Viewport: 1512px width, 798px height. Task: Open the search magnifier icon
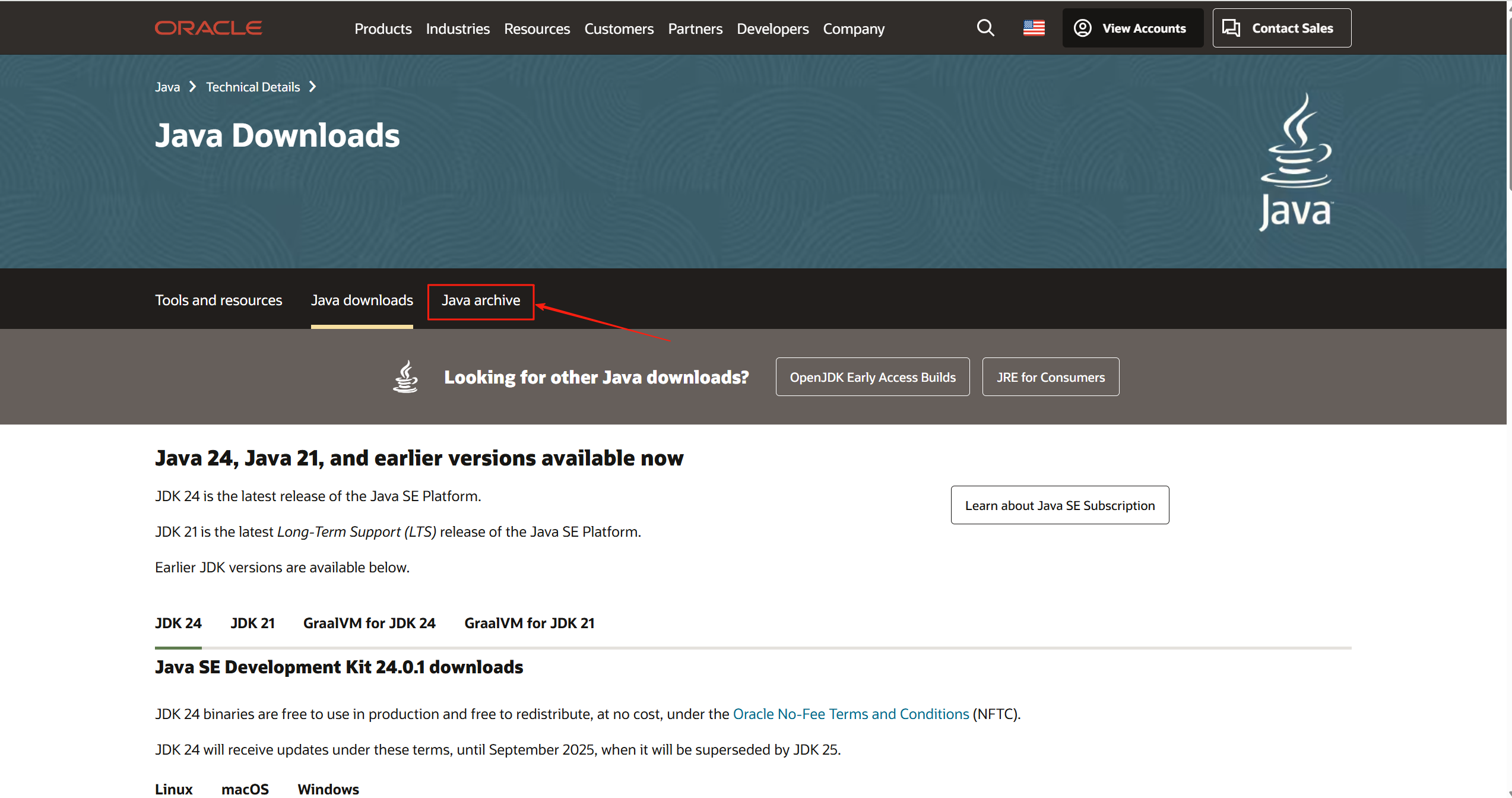pos(985,28)
